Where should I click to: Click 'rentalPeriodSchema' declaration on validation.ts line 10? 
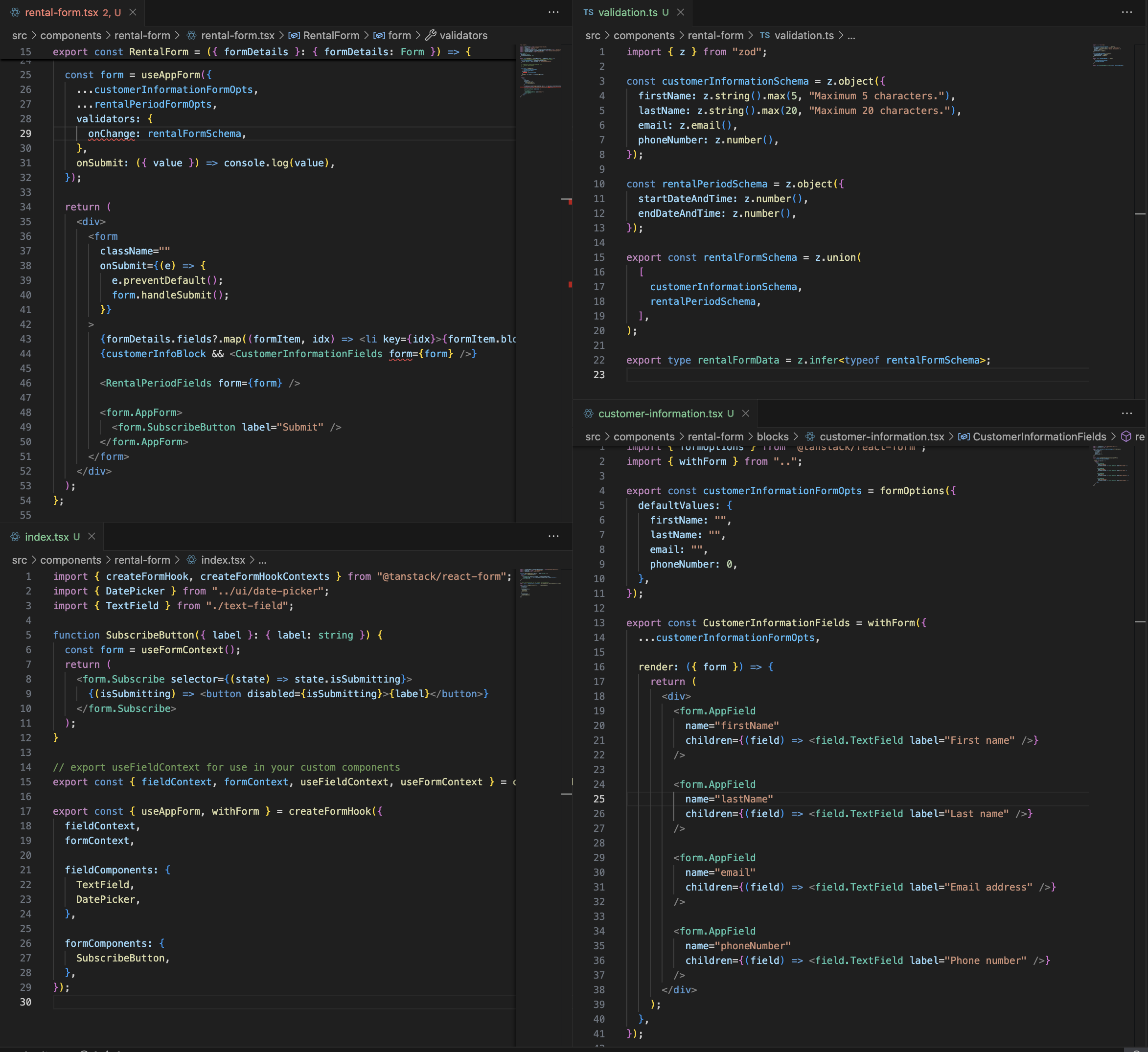pos(714,184)
